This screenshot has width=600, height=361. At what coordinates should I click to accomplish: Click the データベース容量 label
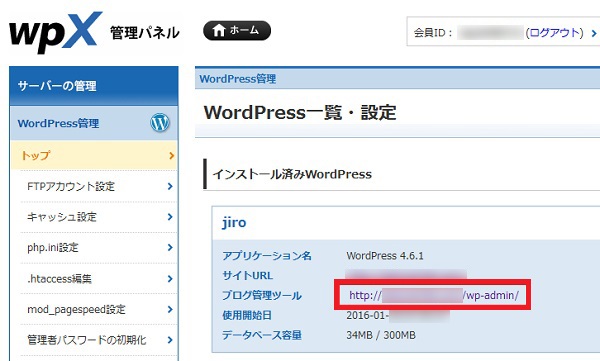262,335
